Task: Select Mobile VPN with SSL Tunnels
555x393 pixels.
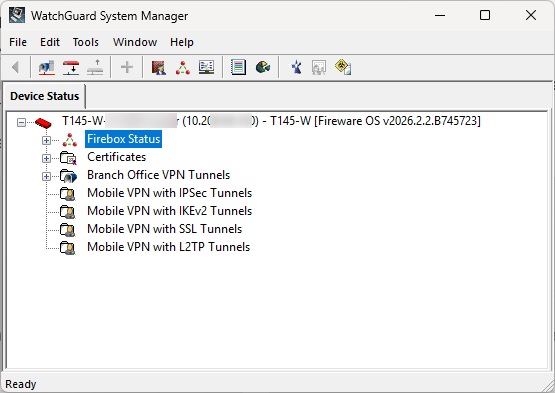Action: click(x=164, y=229)
